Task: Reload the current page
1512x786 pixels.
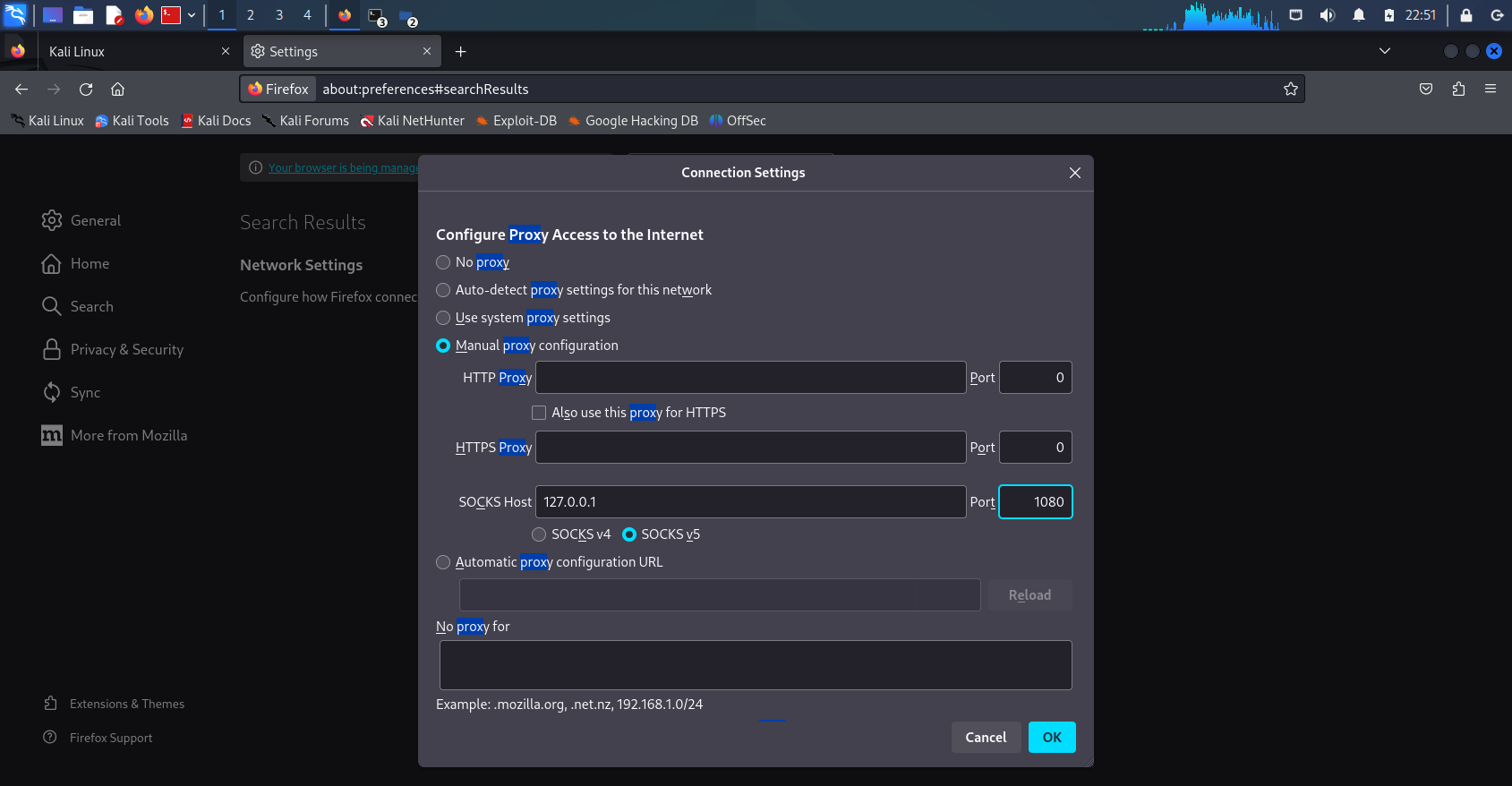Action: click(86, 89)
